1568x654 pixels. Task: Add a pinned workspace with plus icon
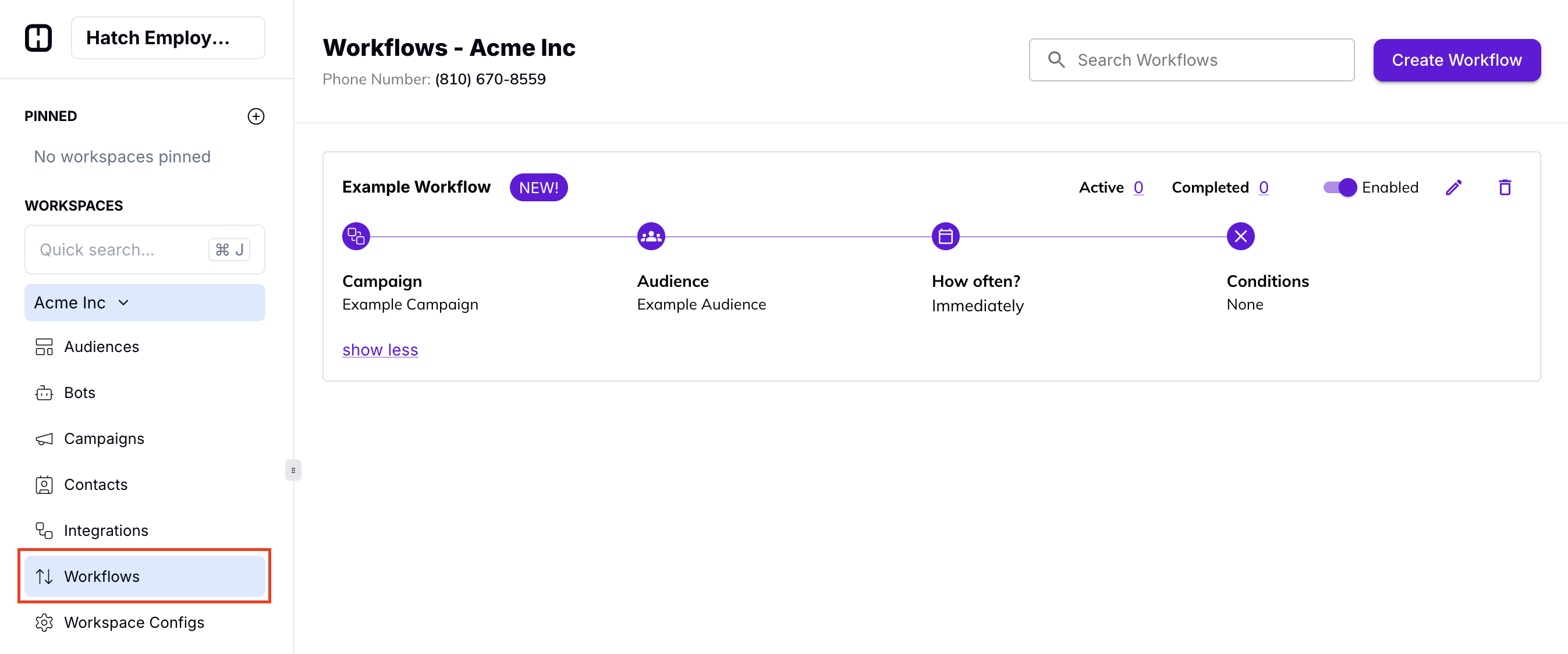256,116
